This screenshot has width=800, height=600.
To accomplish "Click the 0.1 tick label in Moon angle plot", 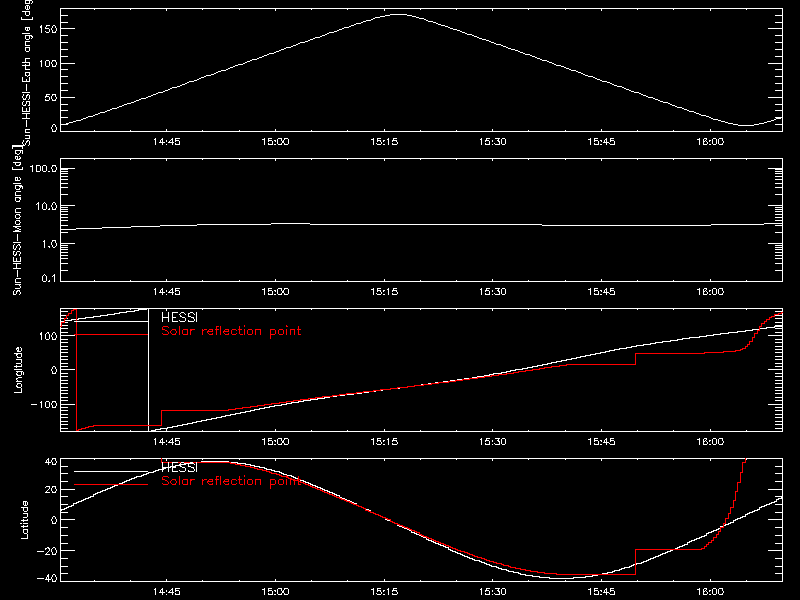I will click(49, 278).
